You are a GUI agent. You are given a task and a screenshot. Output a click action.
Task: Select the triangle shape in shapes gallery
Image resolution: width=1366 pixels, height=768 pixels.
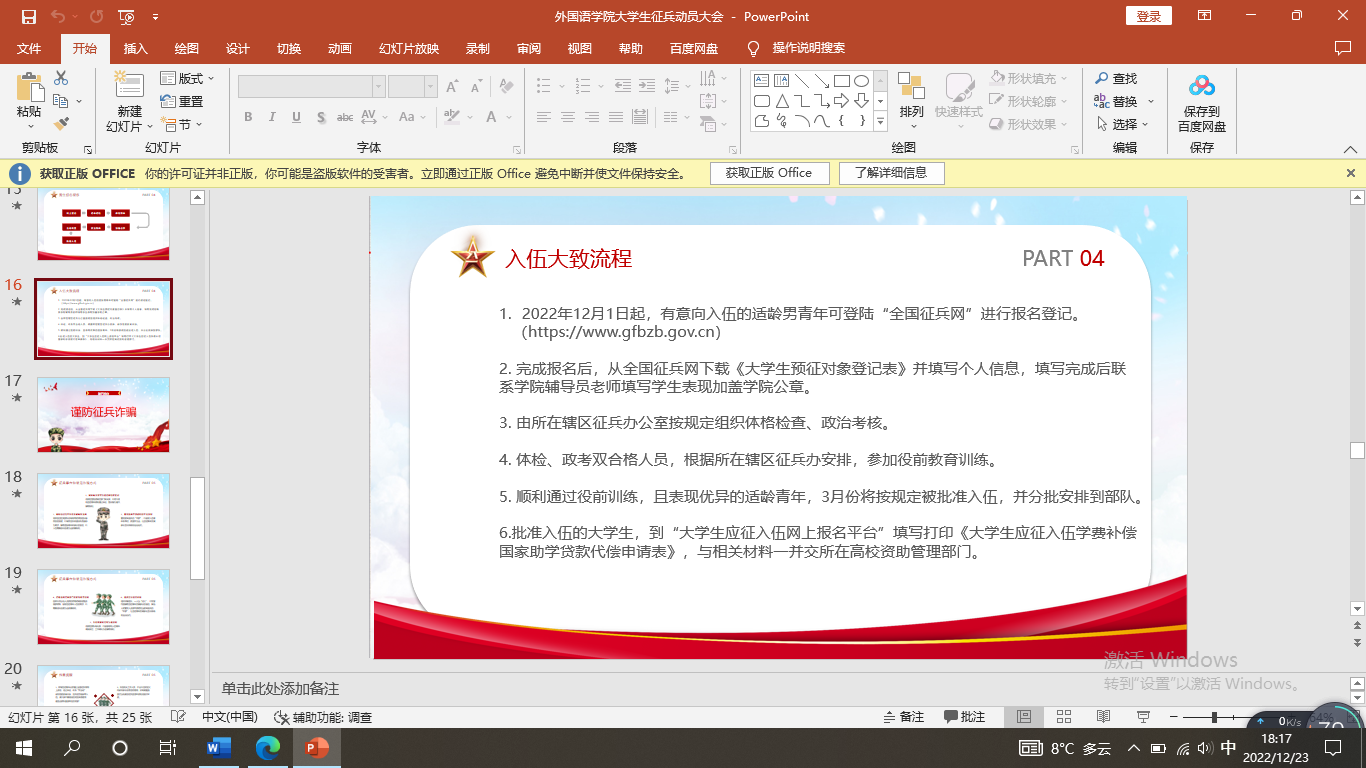[x=782, y=101]
